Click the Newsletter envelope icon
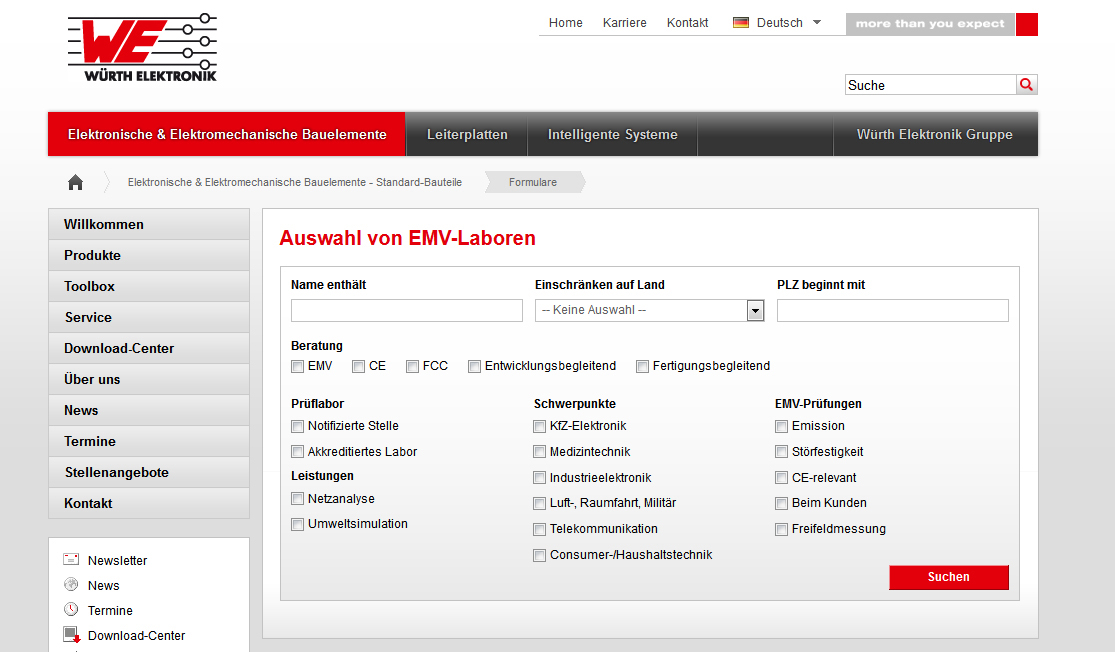This screenshot has width=1115, height=652. pyautogui.click(x=71, y=560)
